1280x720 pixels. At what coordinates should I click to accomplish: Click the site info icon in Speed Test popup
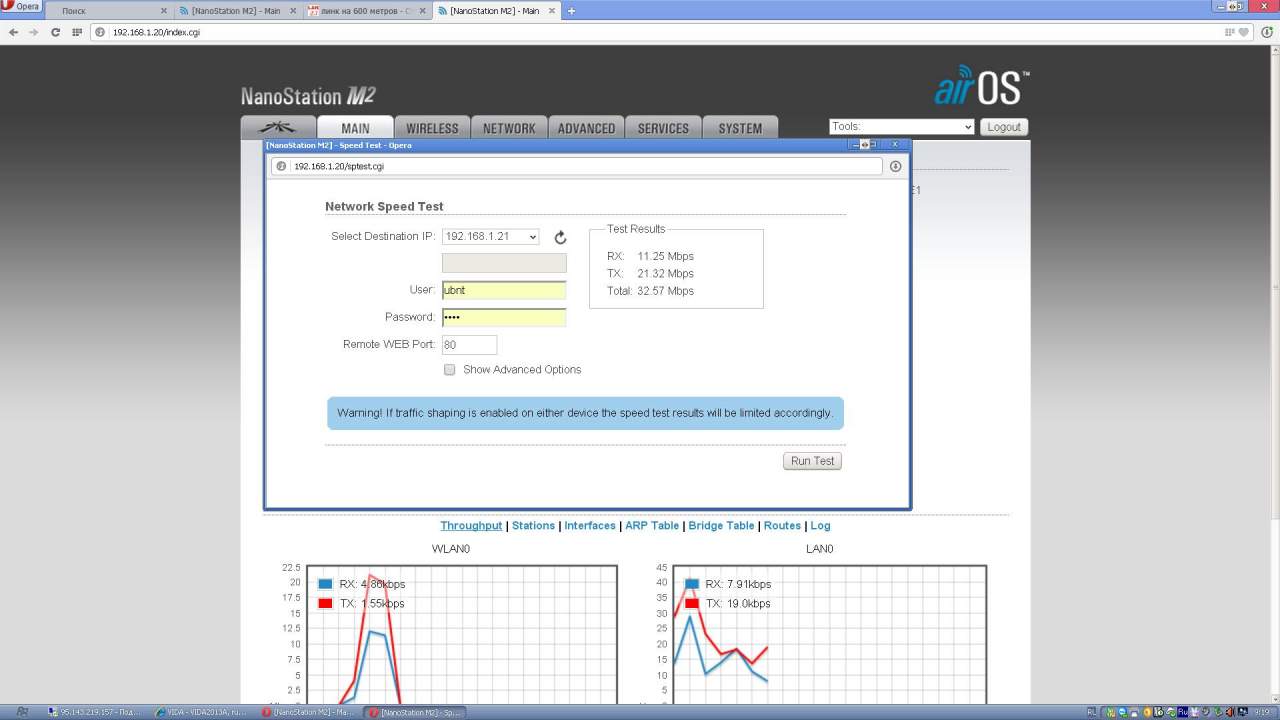(x=281, y=166)
